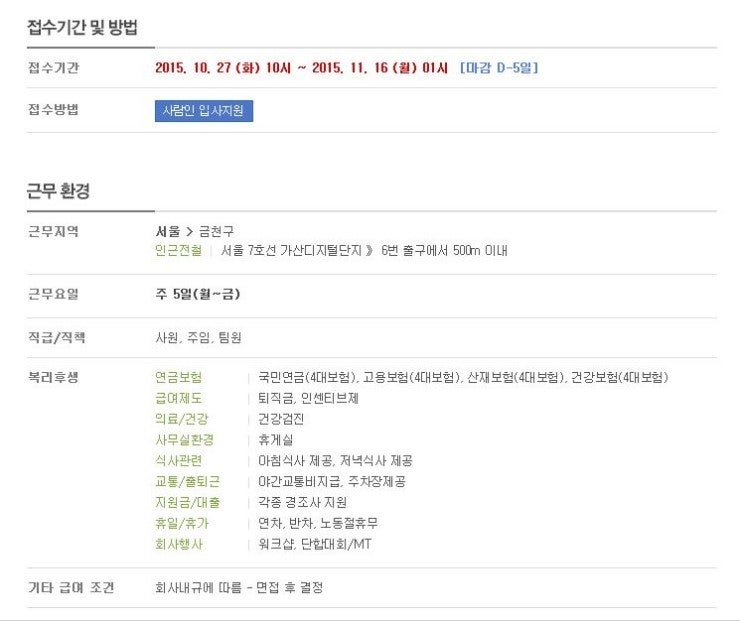The width and height of the screenshot is (740, 621).
Task: Click the 사람인 입사지원 apply button
Action: click(204, 111)
